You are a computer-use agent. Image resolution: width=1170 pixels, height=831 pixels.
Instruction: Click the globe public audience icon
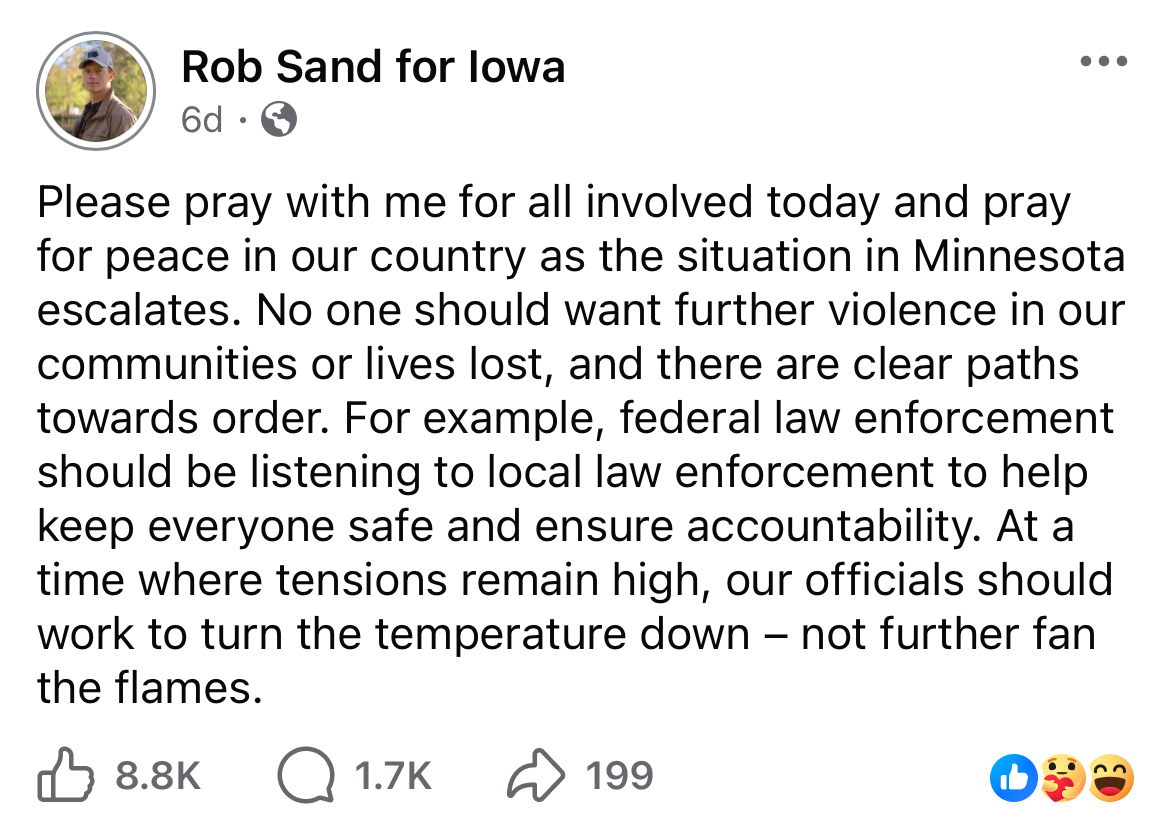[x=279, y=121]
